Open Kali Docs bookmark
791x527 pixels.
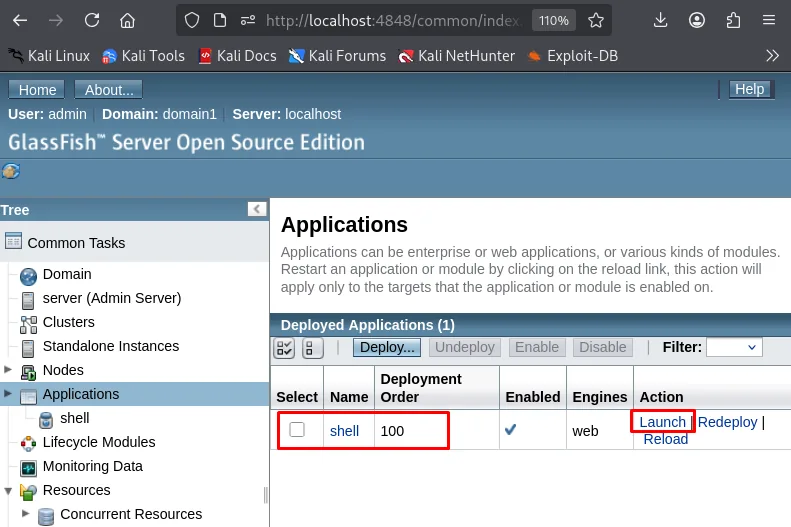point(238,55)
